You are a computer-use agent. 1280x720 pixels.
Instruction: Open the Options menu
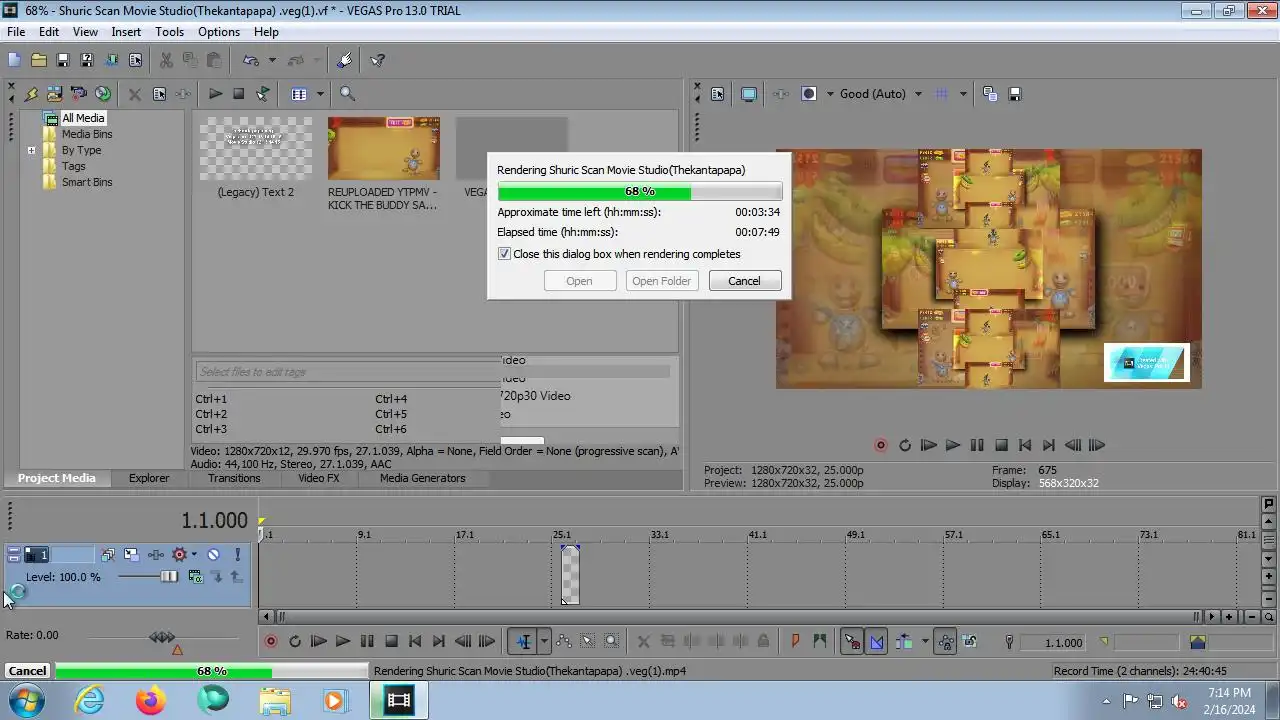click(x=218, y=32)
